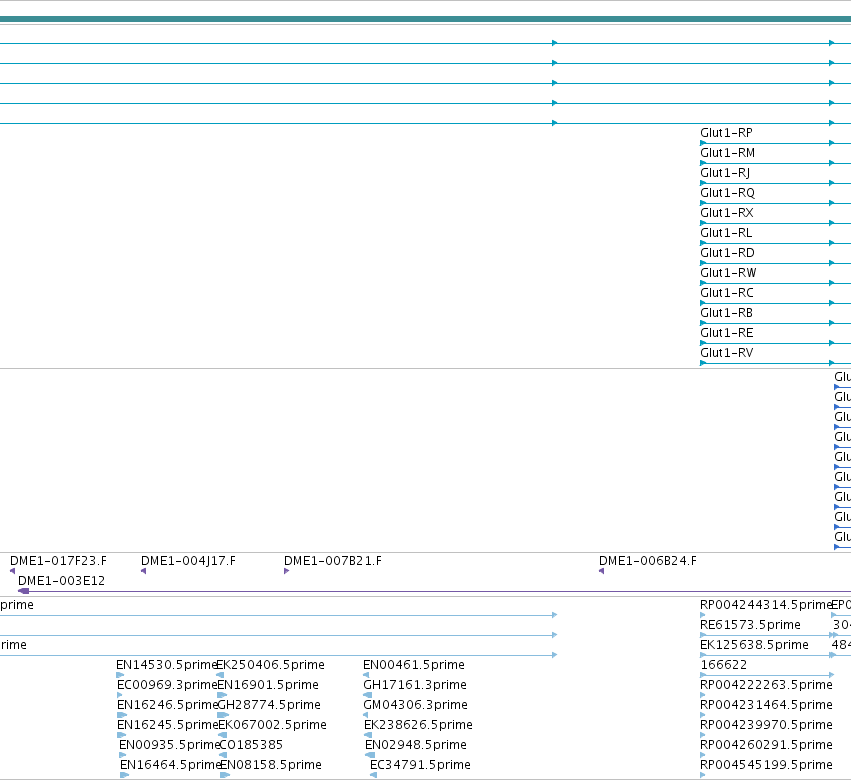Select the Glut1-RQ transcript label
This screenshot has width=851, height=780.
click(727, 193)
